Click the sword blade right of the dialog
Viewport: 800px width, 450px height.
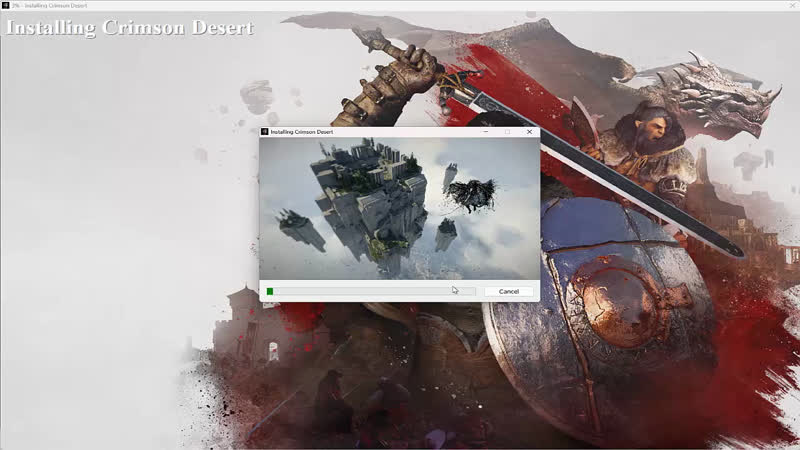(x=640, y=190)
